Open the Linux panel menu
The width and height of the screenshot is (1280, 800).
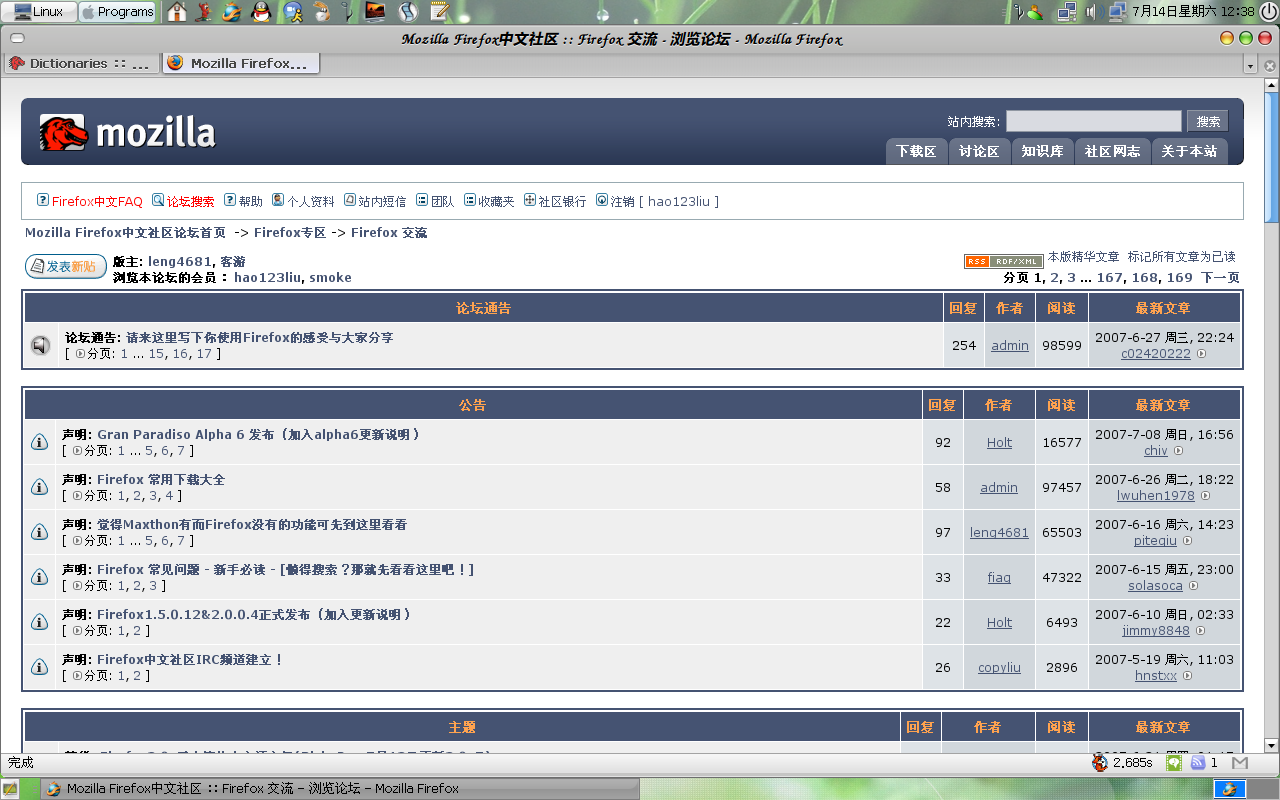click(39, 12)
